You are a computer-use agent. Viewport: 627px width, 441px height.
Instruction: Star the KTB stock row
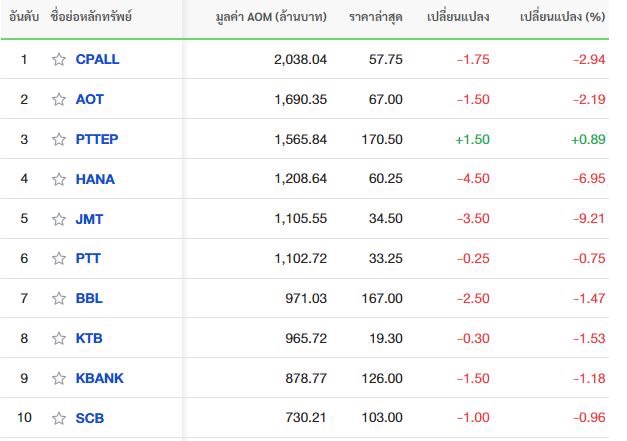pyautogui.click(x=59, y=338)
